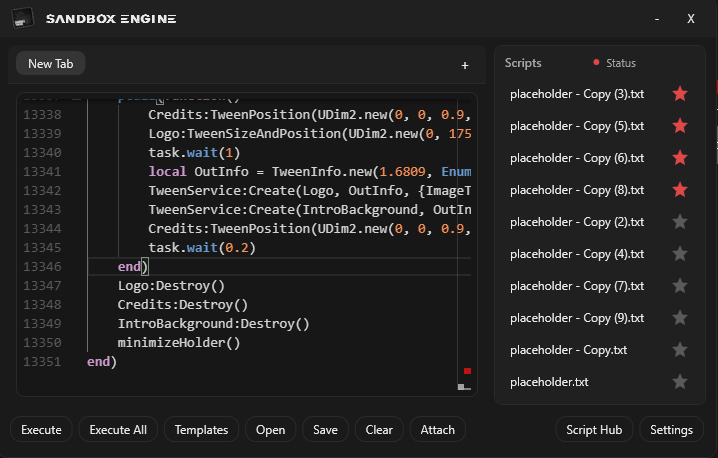Image resolution: width=718 pixels, height=458 pixels.
Task: Click the IntroBackground:Destroy() line
Action: (213, 324)
